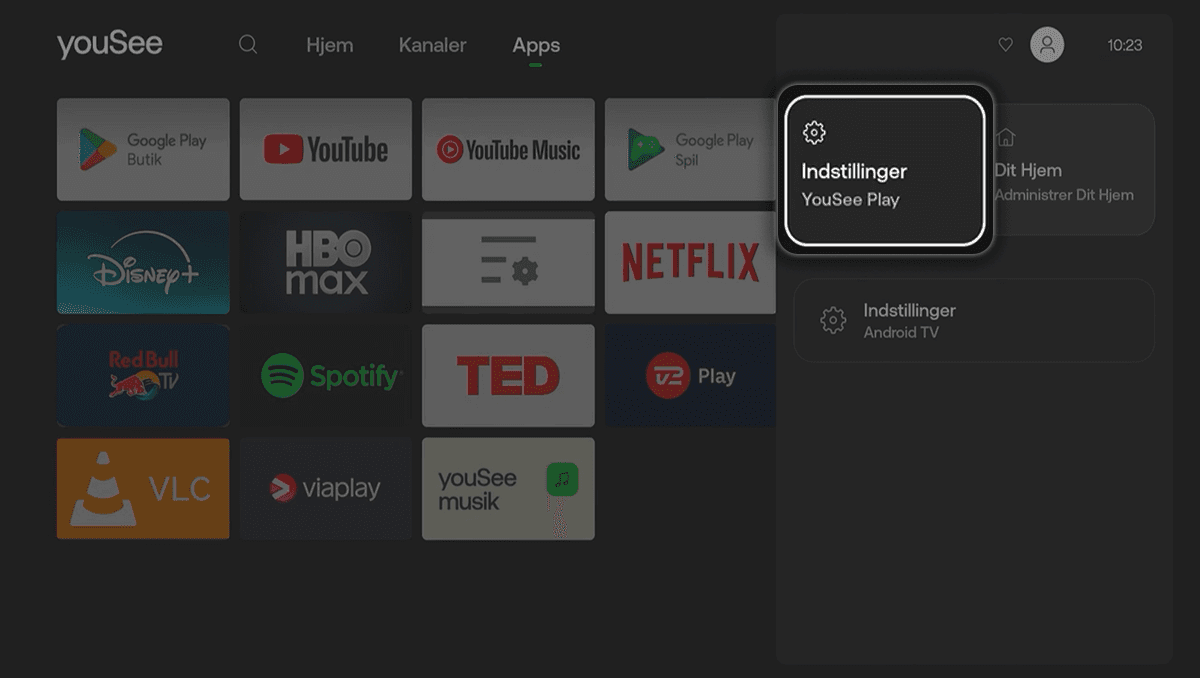The height and width of the screenshot is (678, 1200).
Task: Open the user profile avatar
Action: [x=1047, y=45]
